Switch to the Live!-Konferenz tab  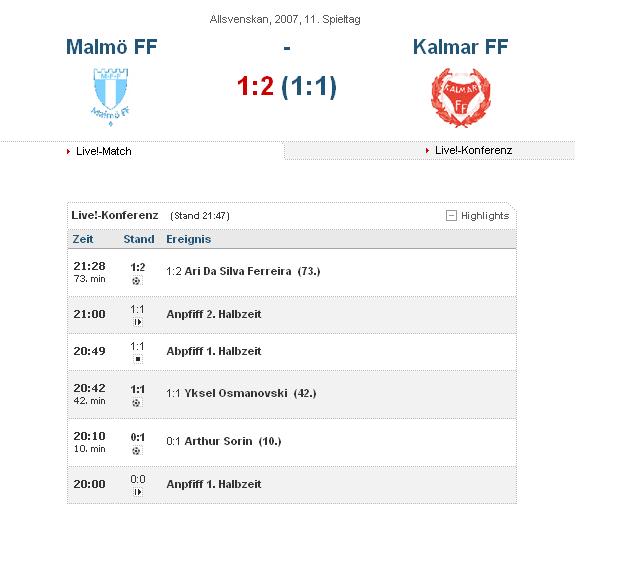[x=473, y=150]
